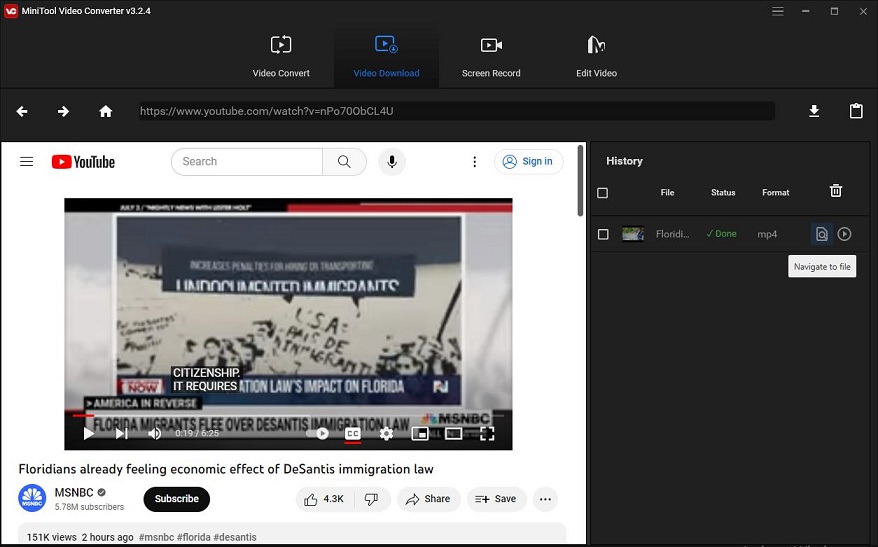Click the MiniTool Video Converter app logo

click(11, 11)
